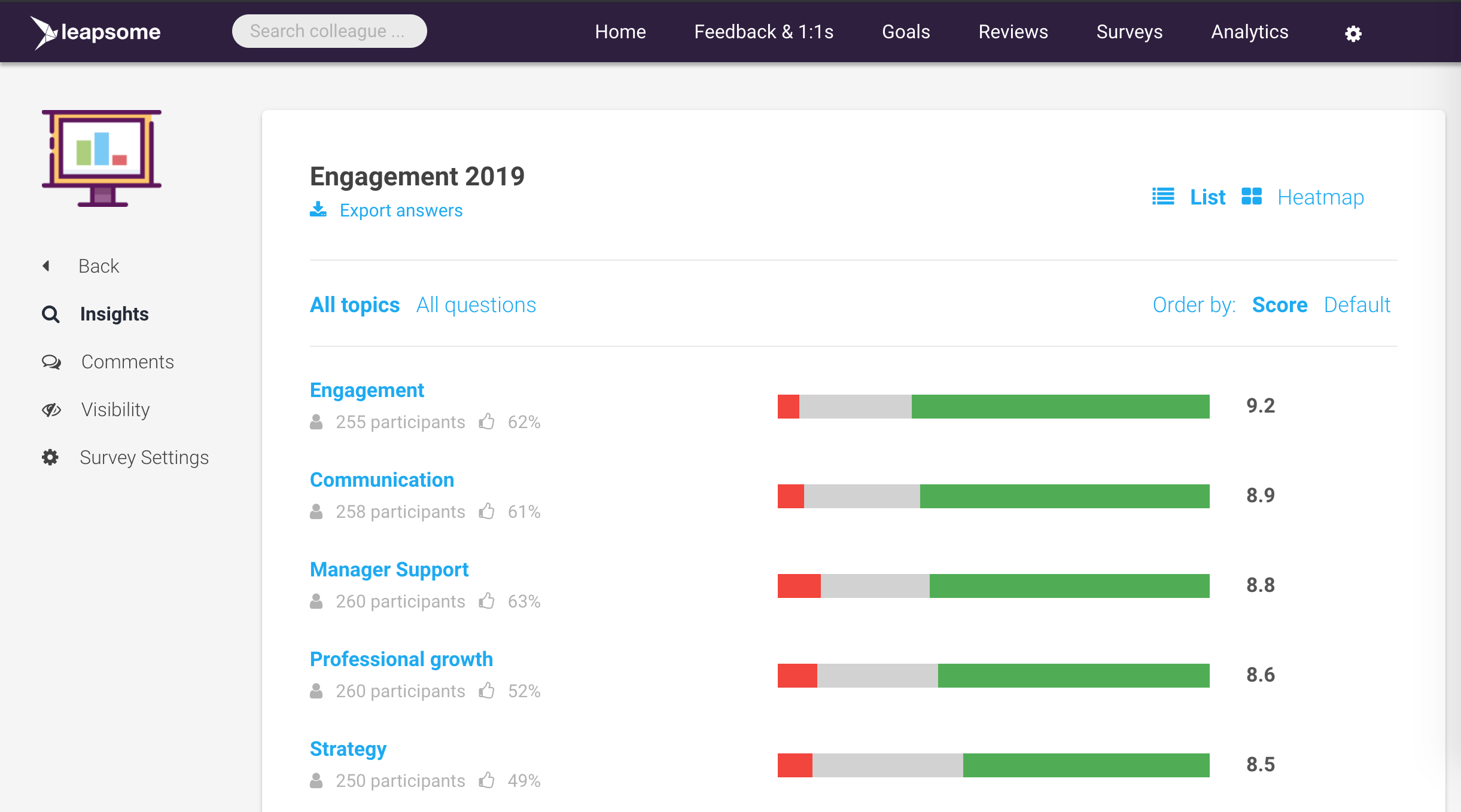Open the Professional growth topic
The image size is (1461, 812).
click(401, 660)
